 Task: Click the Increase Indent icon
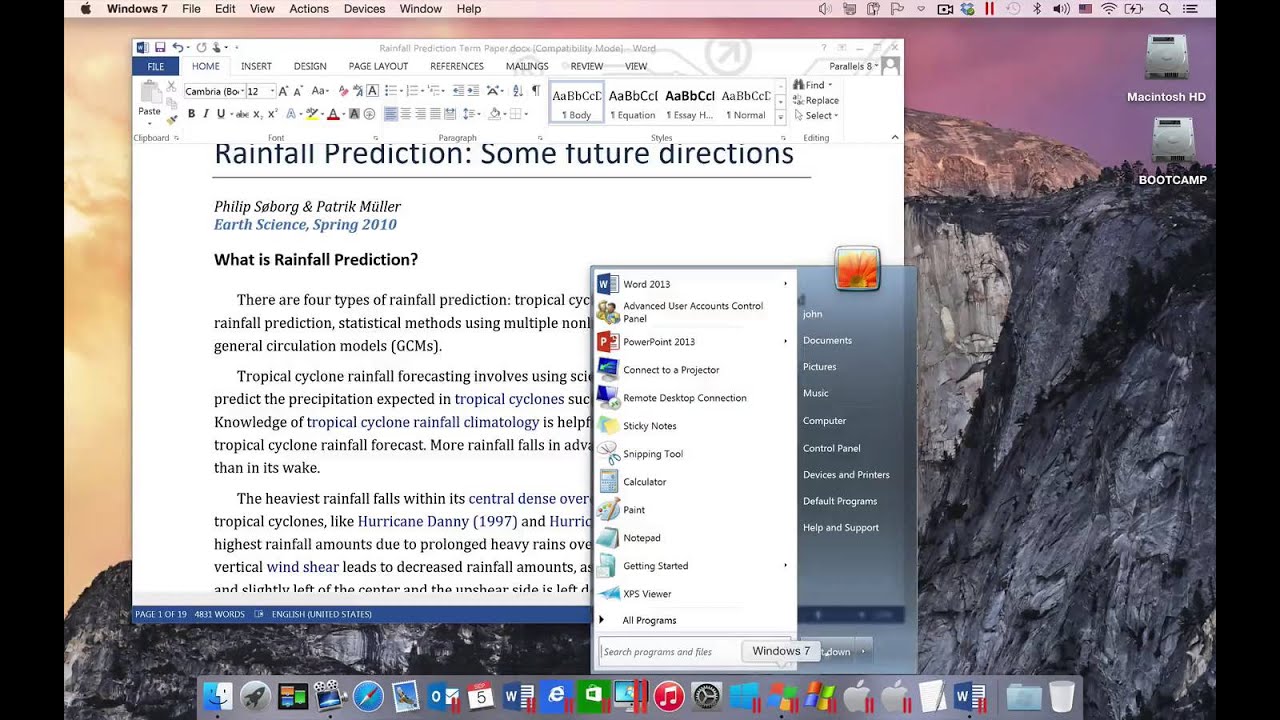(x=472, y=91)
